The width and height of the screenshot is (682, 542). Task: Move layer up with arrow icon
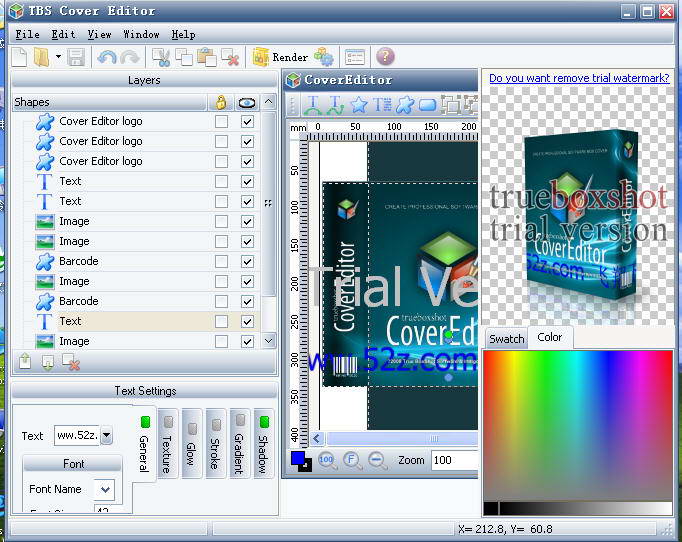coord(25,361)
